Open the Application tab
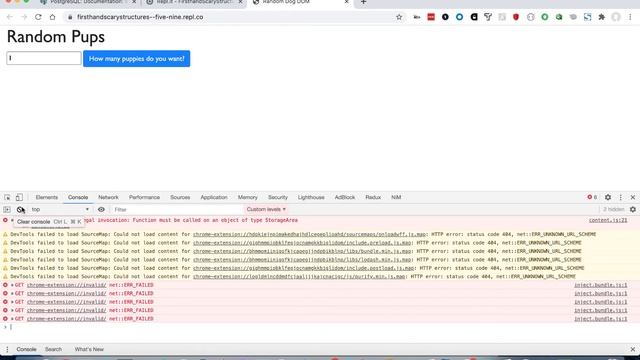 click(x=214, y=198)
